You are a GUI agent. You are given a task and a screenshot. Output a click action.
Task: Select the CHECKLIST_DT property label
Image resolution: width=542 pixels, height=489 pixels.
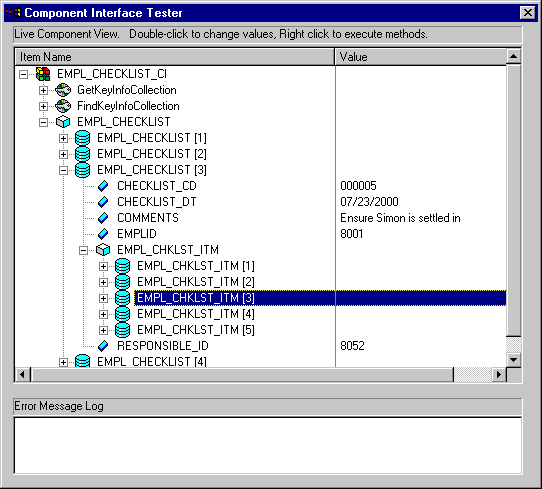tap(157, 202)
